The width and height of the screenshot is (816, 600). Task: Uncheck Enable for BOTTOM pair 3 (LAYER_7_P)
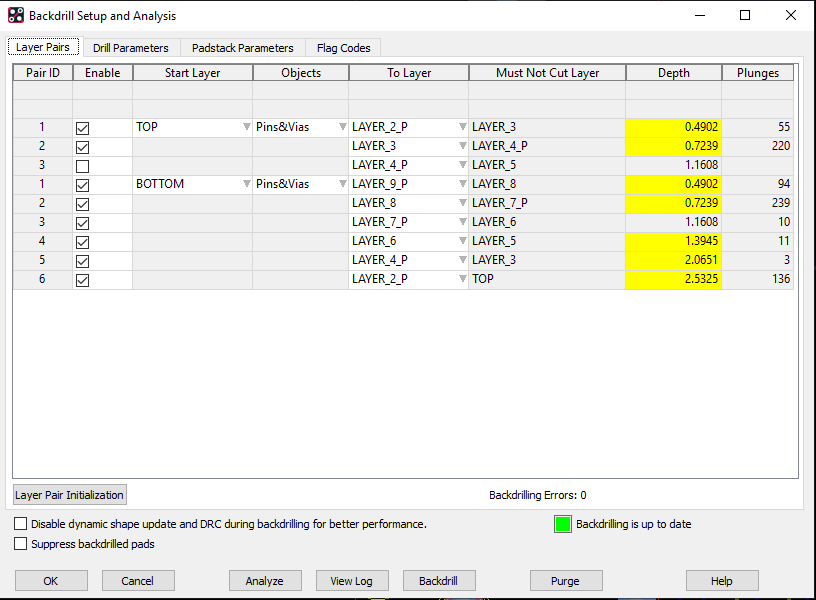tap(82, 223)
